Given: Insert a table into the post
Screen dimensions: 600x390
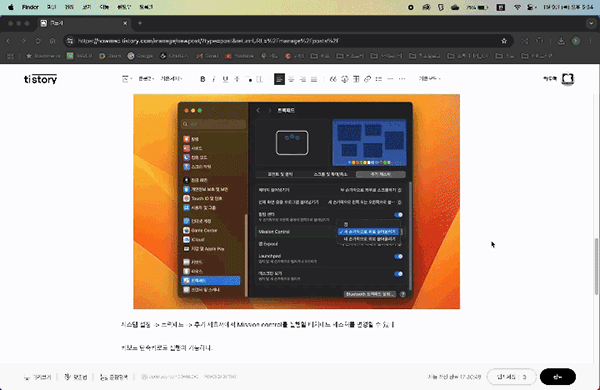Looking at the screenshot, I should [356, 79].
